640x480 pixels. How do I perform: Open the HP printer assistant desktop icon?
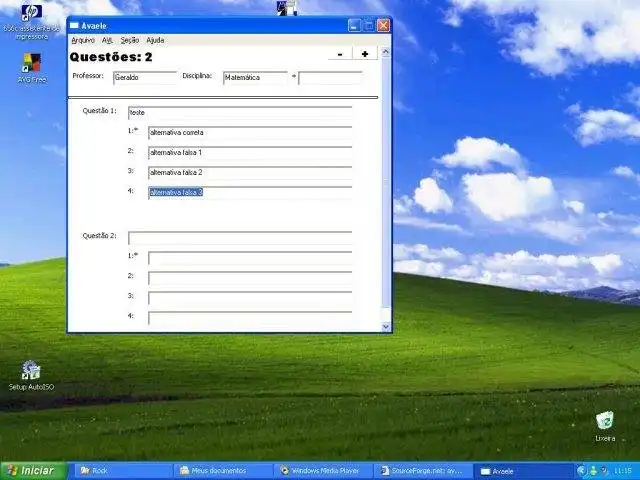tap(31, 21)
